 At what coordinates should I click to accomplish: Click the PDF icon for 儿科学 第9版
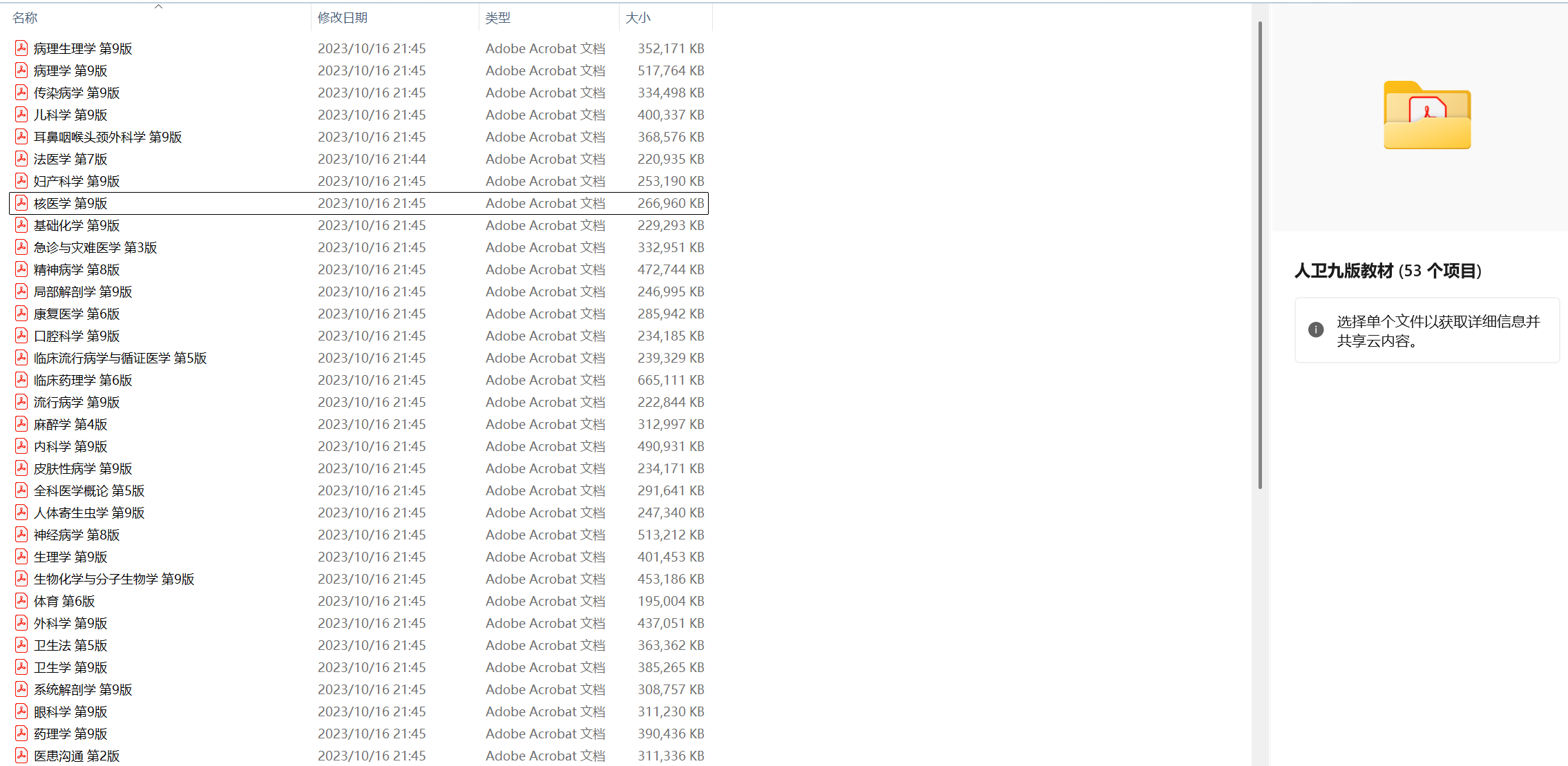(21, 115)
